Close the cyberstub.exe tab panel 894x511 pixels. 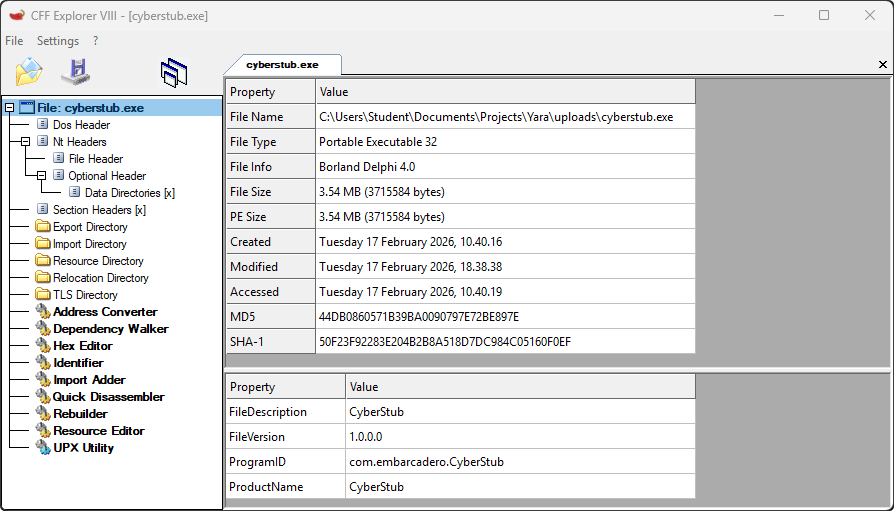click(882, 64)
